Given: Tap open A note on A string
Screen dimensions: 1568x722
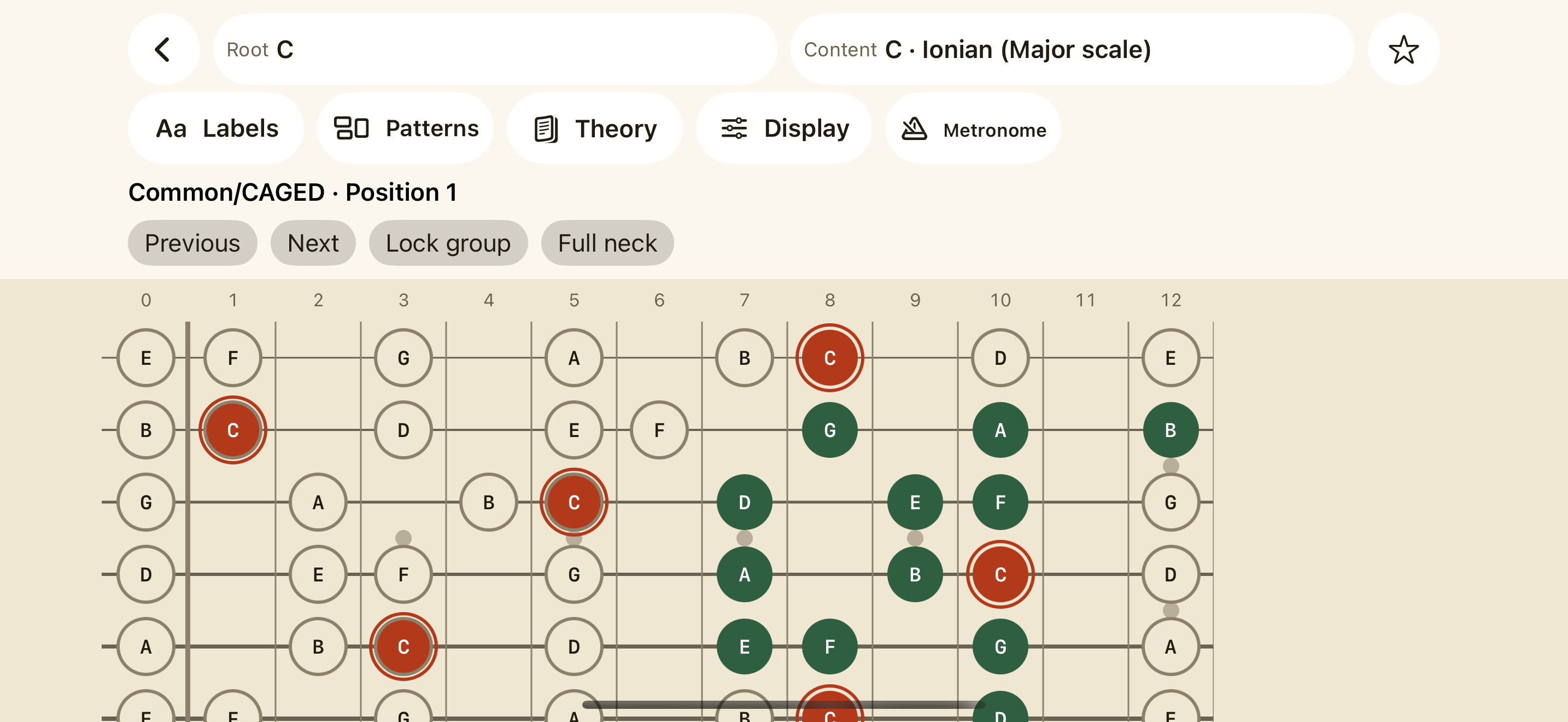Looking at the screenshot, I should coord(145,647).
